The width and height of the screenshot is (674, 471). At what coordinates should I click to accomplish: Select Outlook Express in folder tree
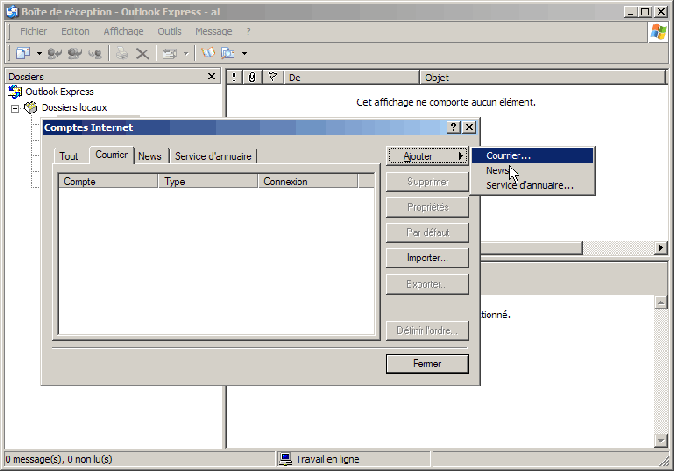pos(59,92)
